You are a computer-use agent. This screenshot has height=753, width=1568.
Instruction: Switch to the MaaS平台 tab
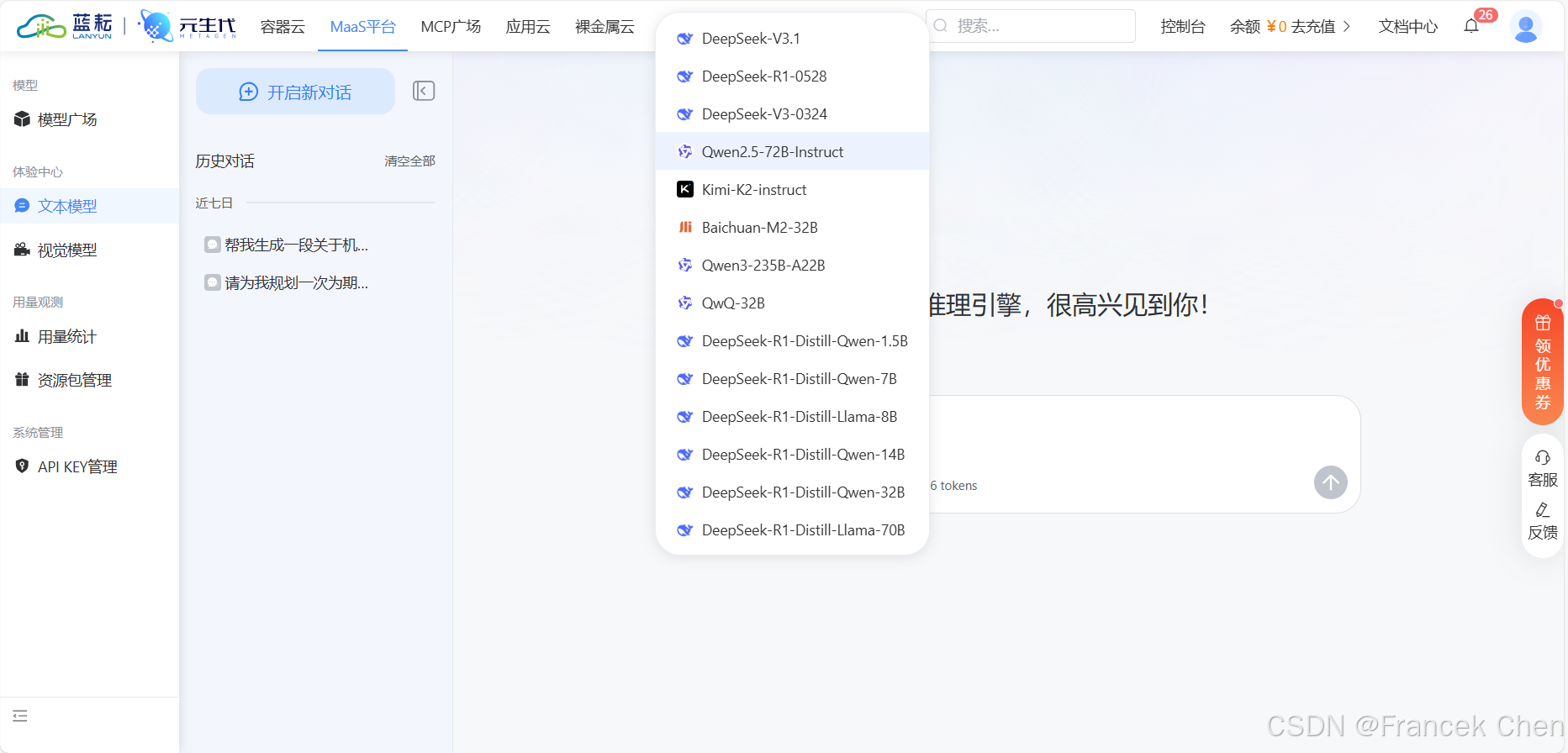pos(362,26)
